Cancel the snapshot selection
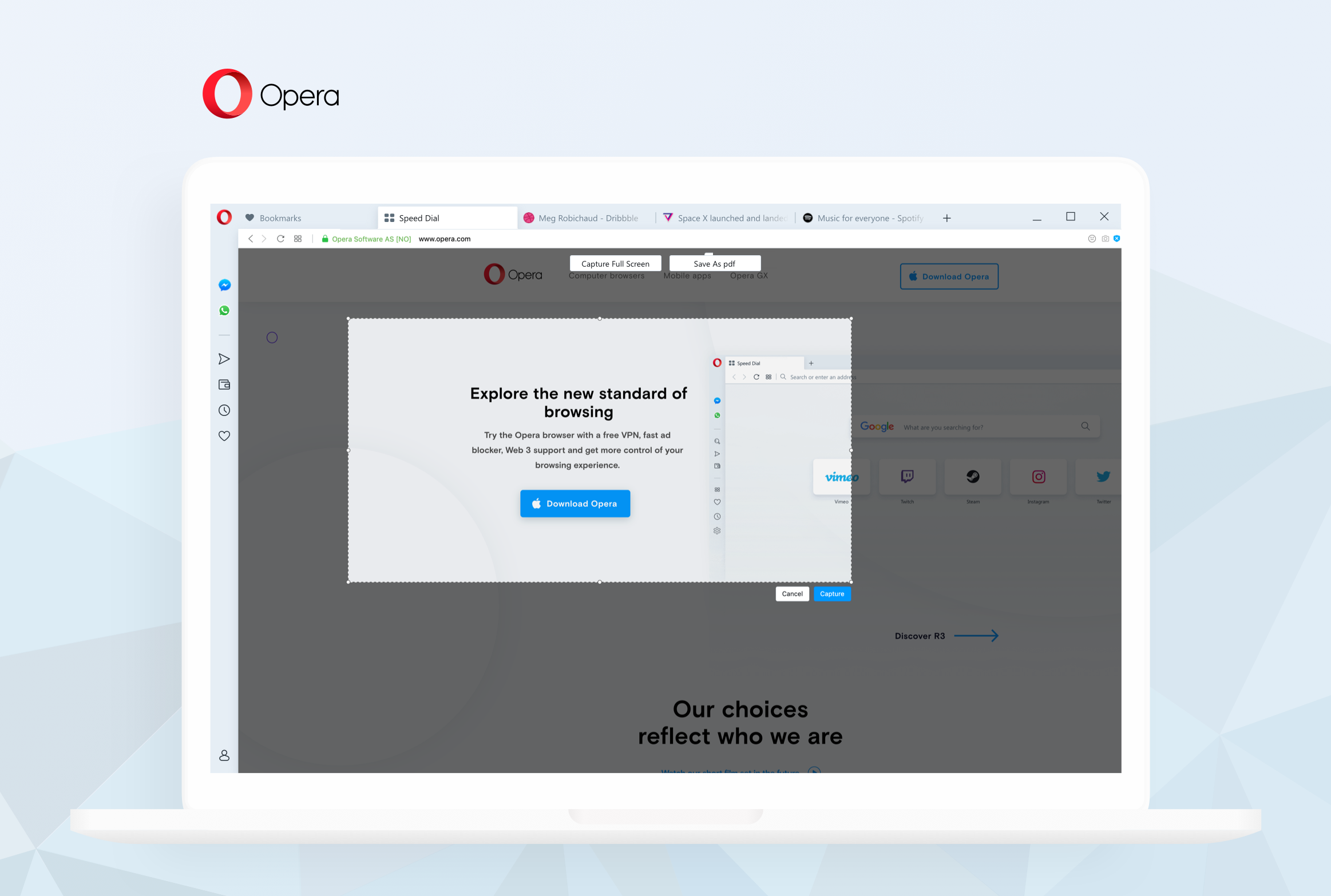 tap(792, 594)
